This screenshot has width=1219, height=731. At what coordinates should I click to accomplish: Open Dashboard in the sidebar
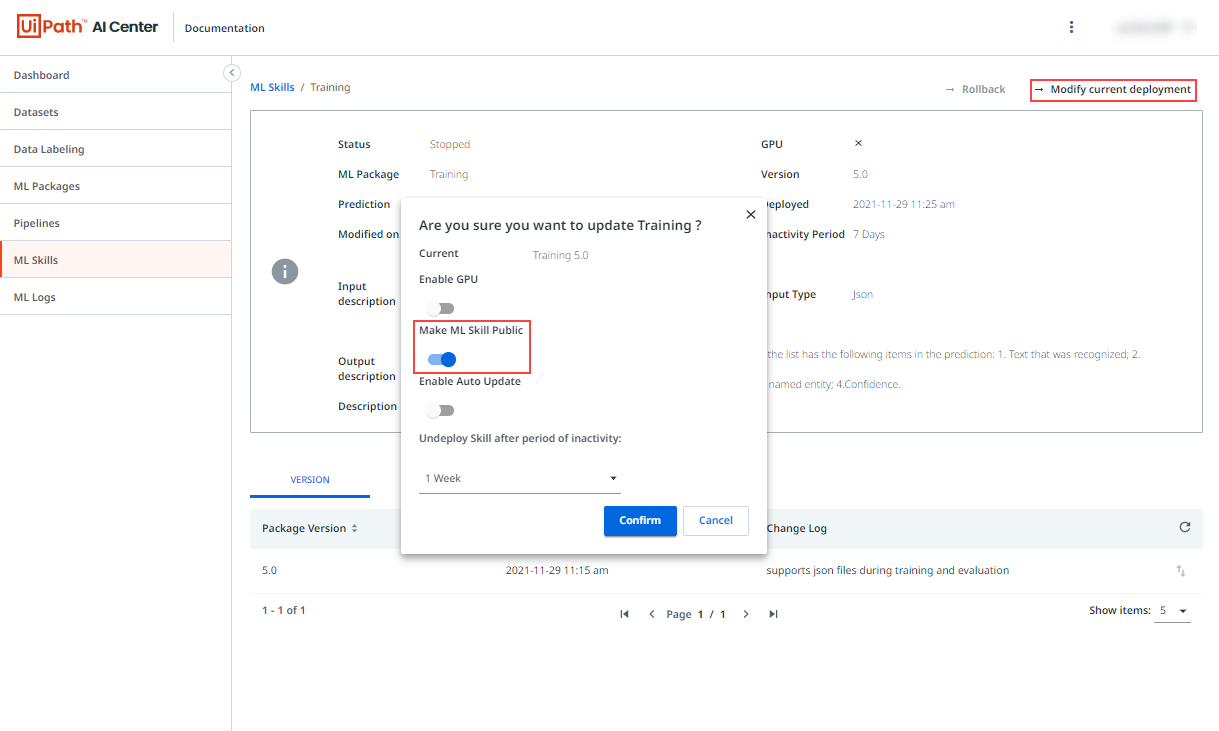click(116, 75)
